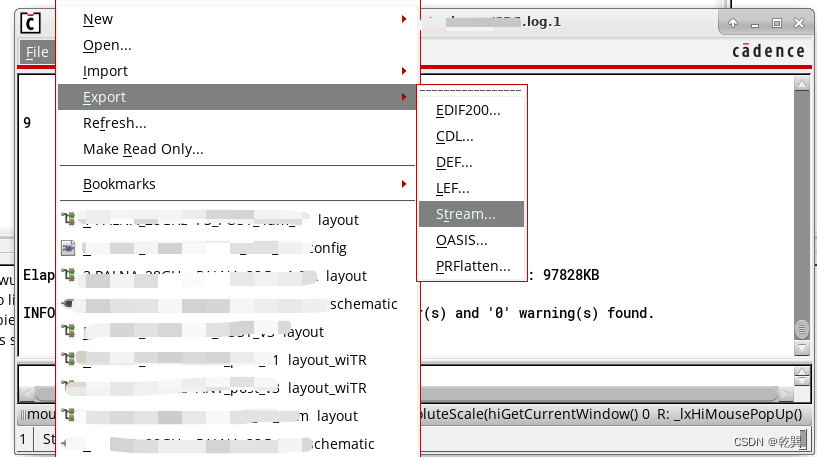Select EDIF200... export format
Viewport: 817px width, 457px height.
click(468, 110)
